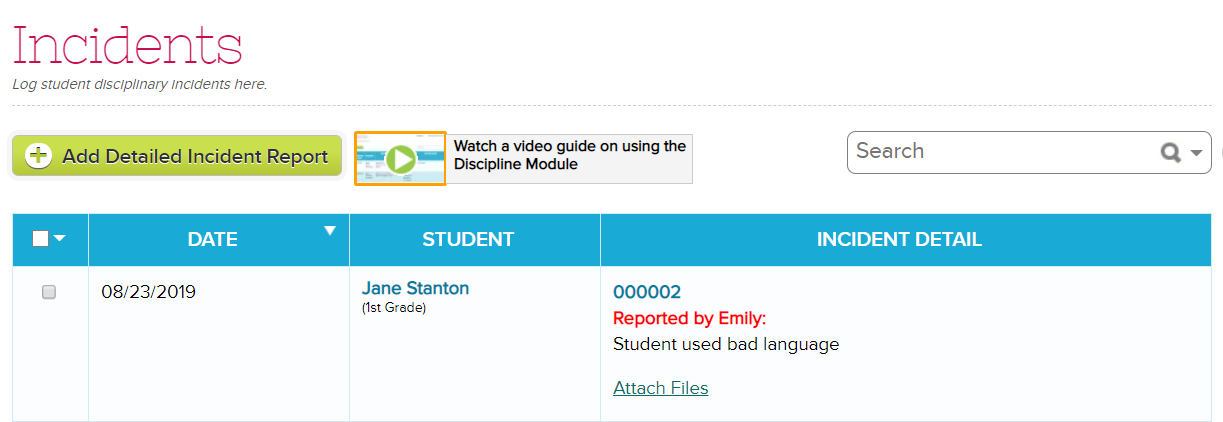Click the 'Student used bad language' description
This screenshot has width=1223, height=422.
tap(726, 344)
